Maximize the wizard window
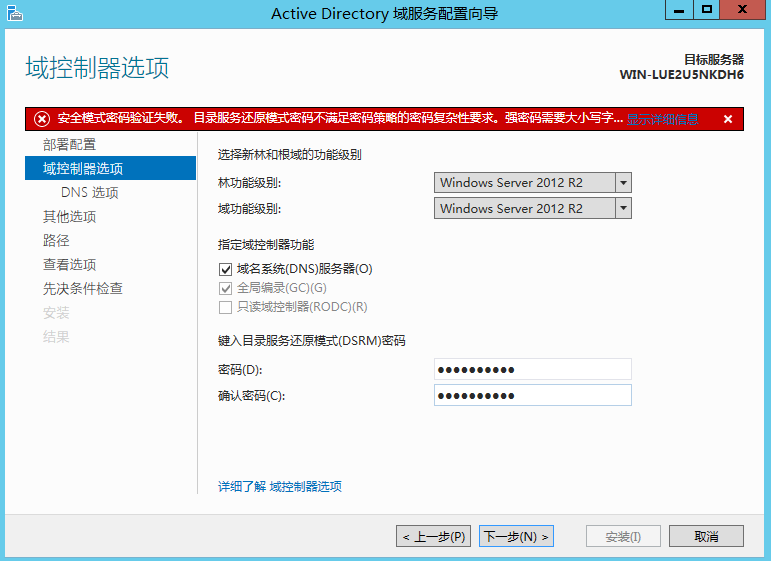 (x=707, y=10)
